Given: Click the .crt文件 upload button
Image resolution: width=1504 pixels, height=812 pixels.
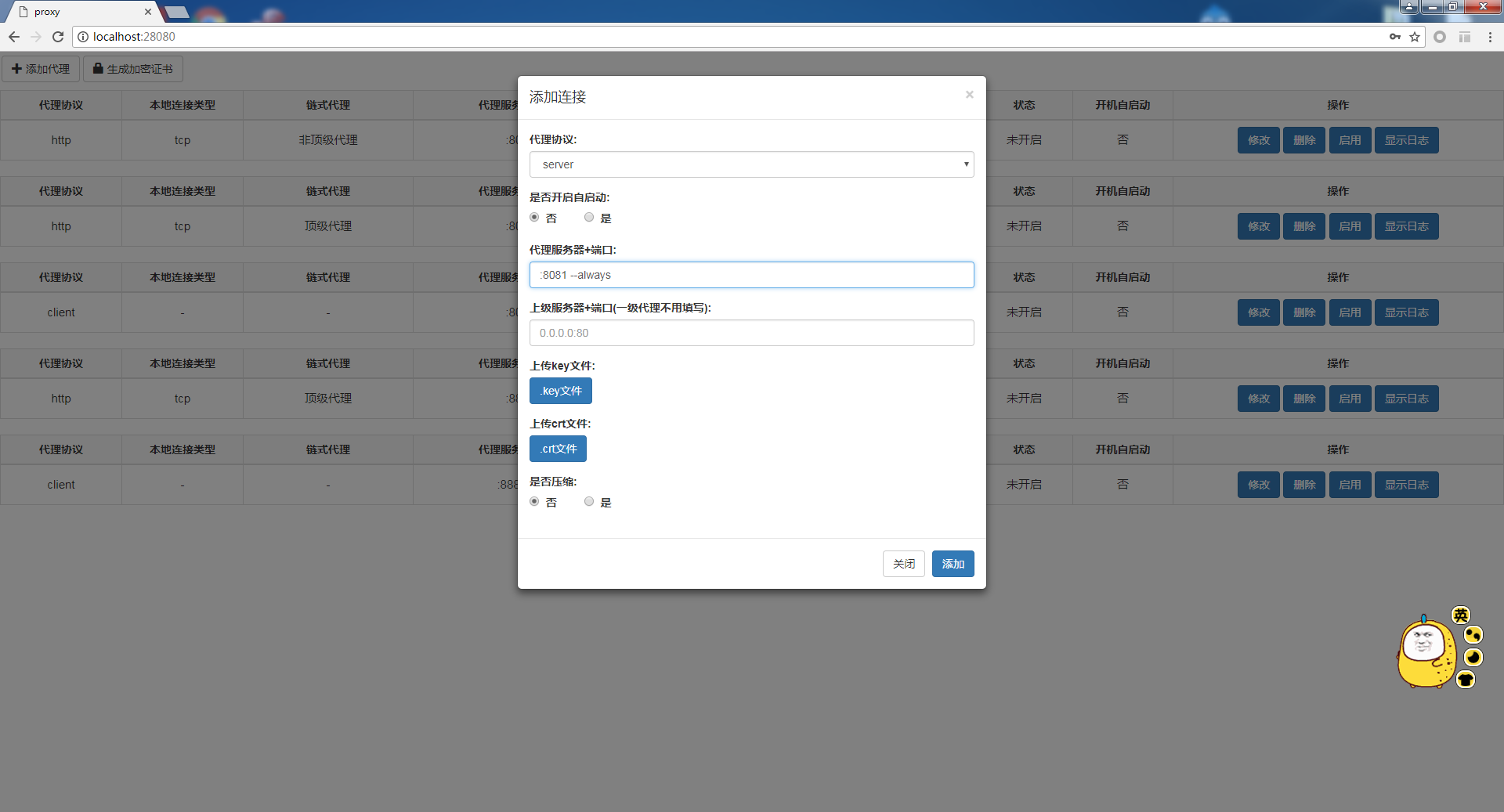Looking at the screenshot, I should [x=558, y=449].
